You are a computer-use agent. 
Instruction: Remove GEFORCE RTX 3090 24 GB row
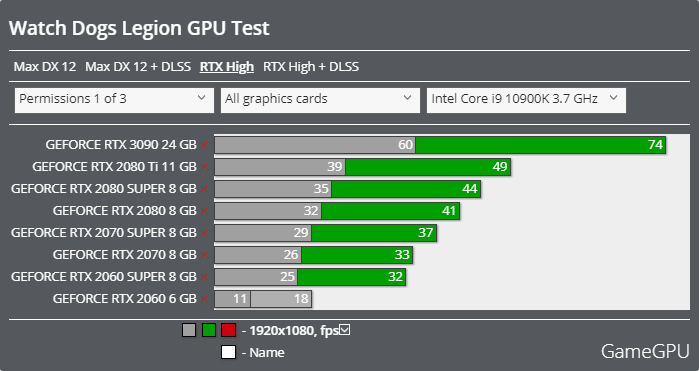click(x=204, y=145)
